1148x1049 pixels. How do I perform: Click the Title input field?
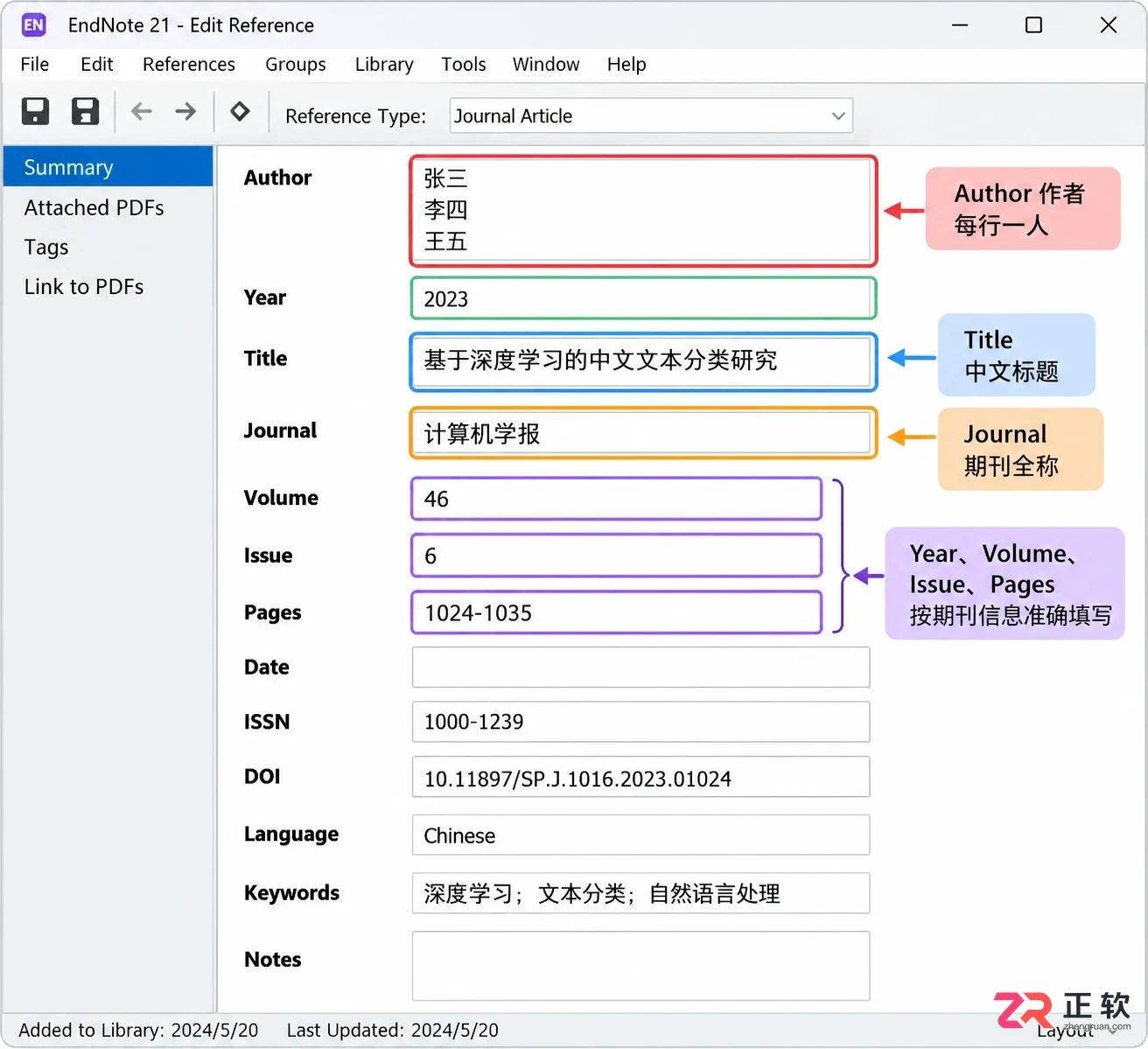[643, 360]
